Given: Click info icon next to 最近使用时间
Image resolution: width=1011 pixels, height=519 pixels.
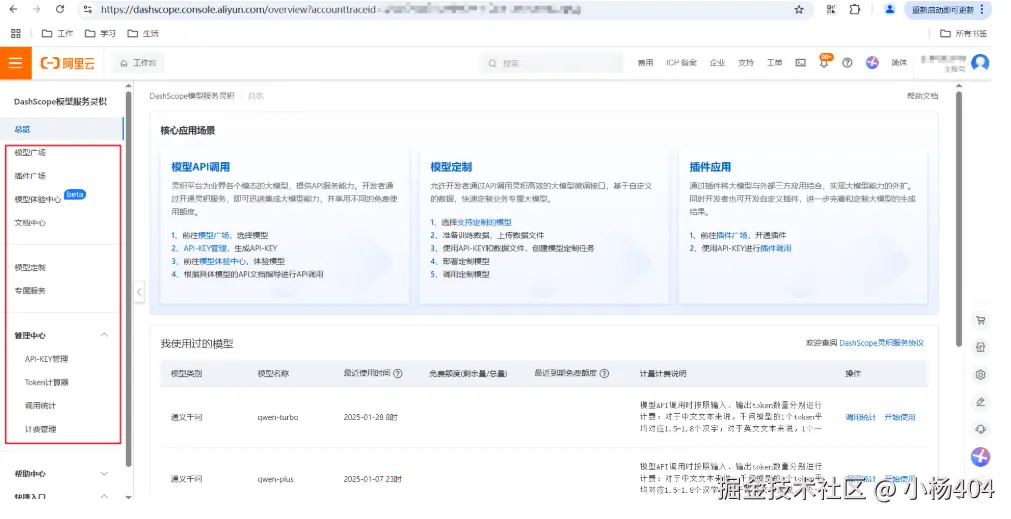Looking at the screenshot, I should 398,373.
